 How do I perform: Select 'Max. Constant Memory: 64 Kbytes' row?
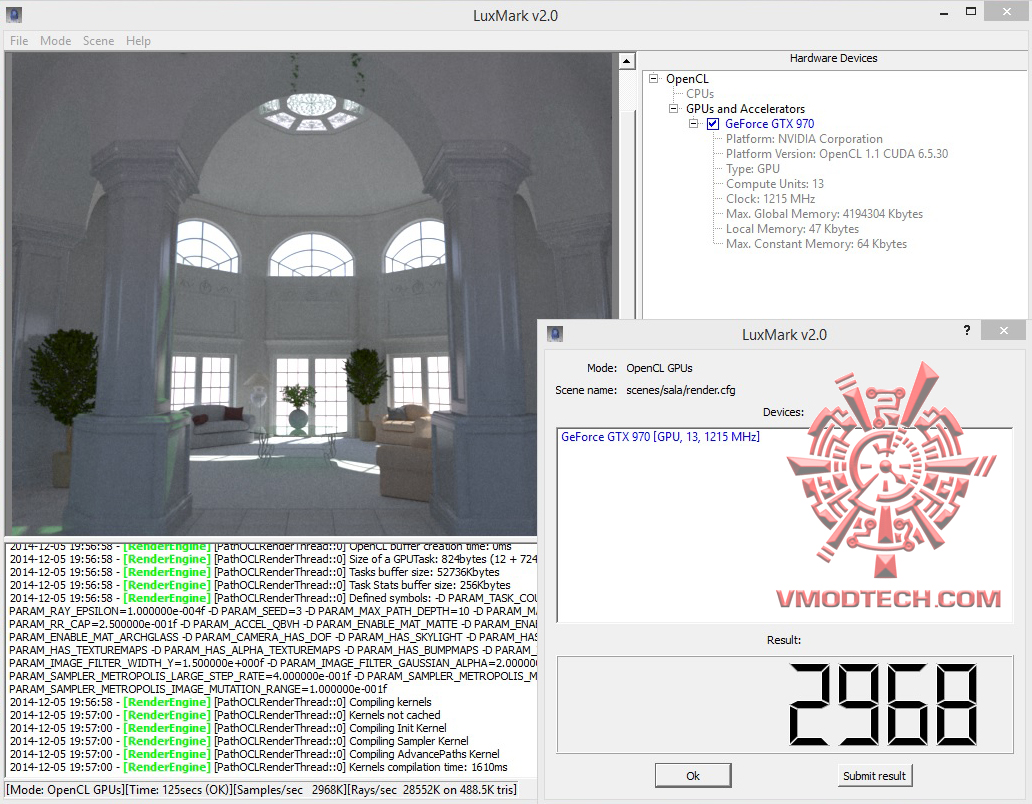click(816, 244)
